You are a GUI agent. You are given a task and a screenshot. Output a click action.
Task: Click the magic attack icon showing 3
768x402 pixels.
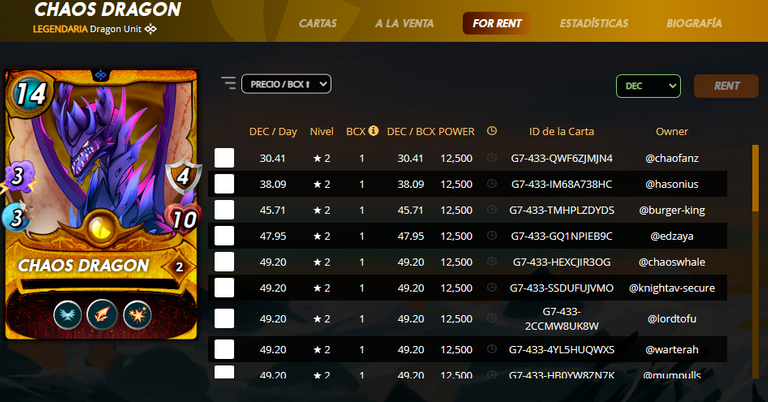(x=18, y=176)
